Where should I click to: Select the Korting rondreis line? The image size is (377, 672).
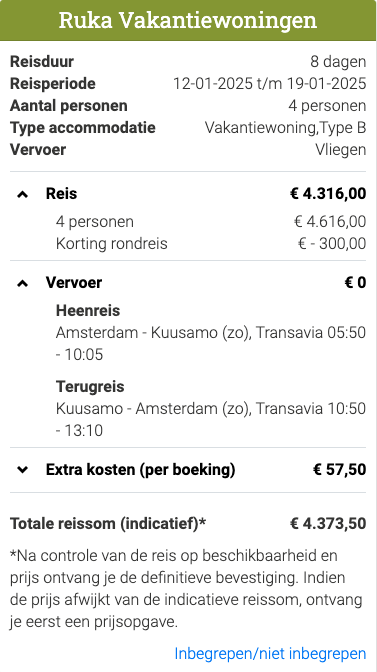[x=211, y=243]
